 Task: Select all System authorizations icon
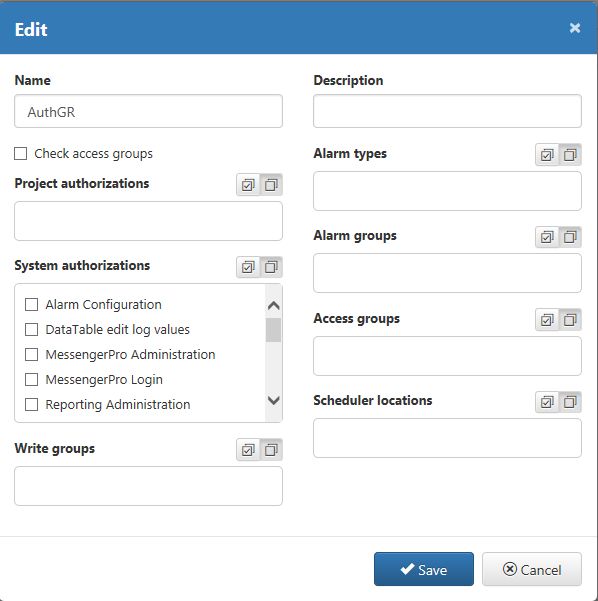pyautogui.click(x=248, y=267)
